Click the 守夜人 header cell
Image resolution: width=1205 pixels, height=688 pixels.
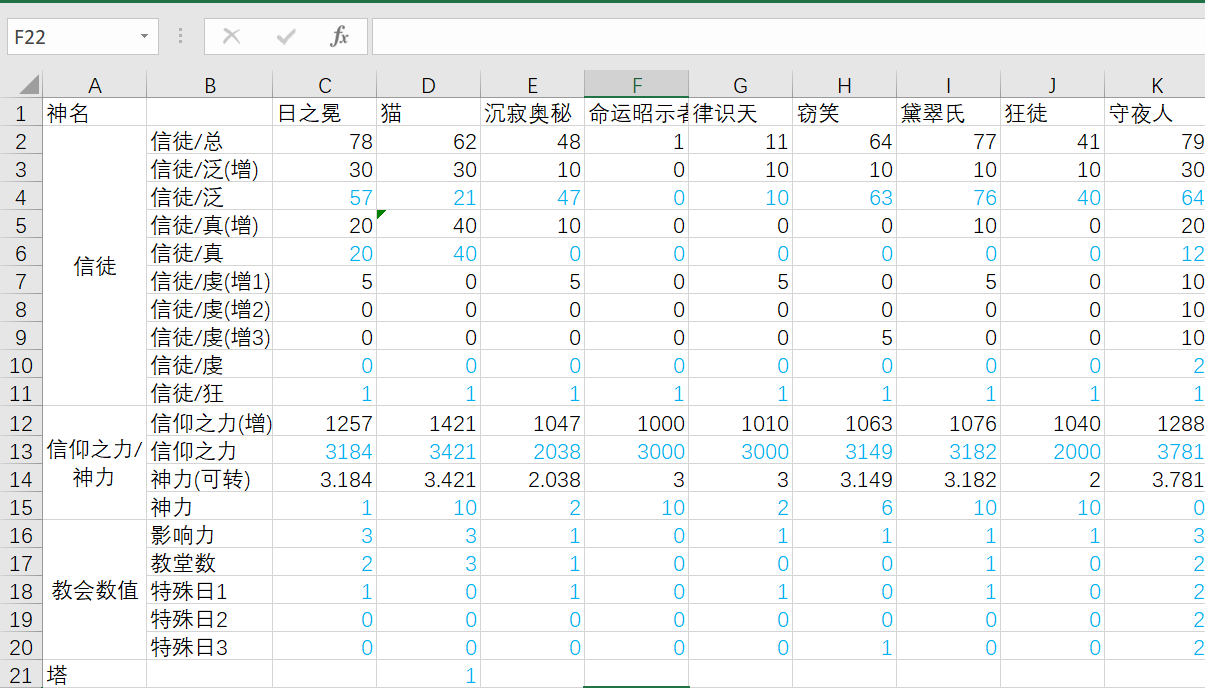pyautogui.click(x=1155, y=113)
